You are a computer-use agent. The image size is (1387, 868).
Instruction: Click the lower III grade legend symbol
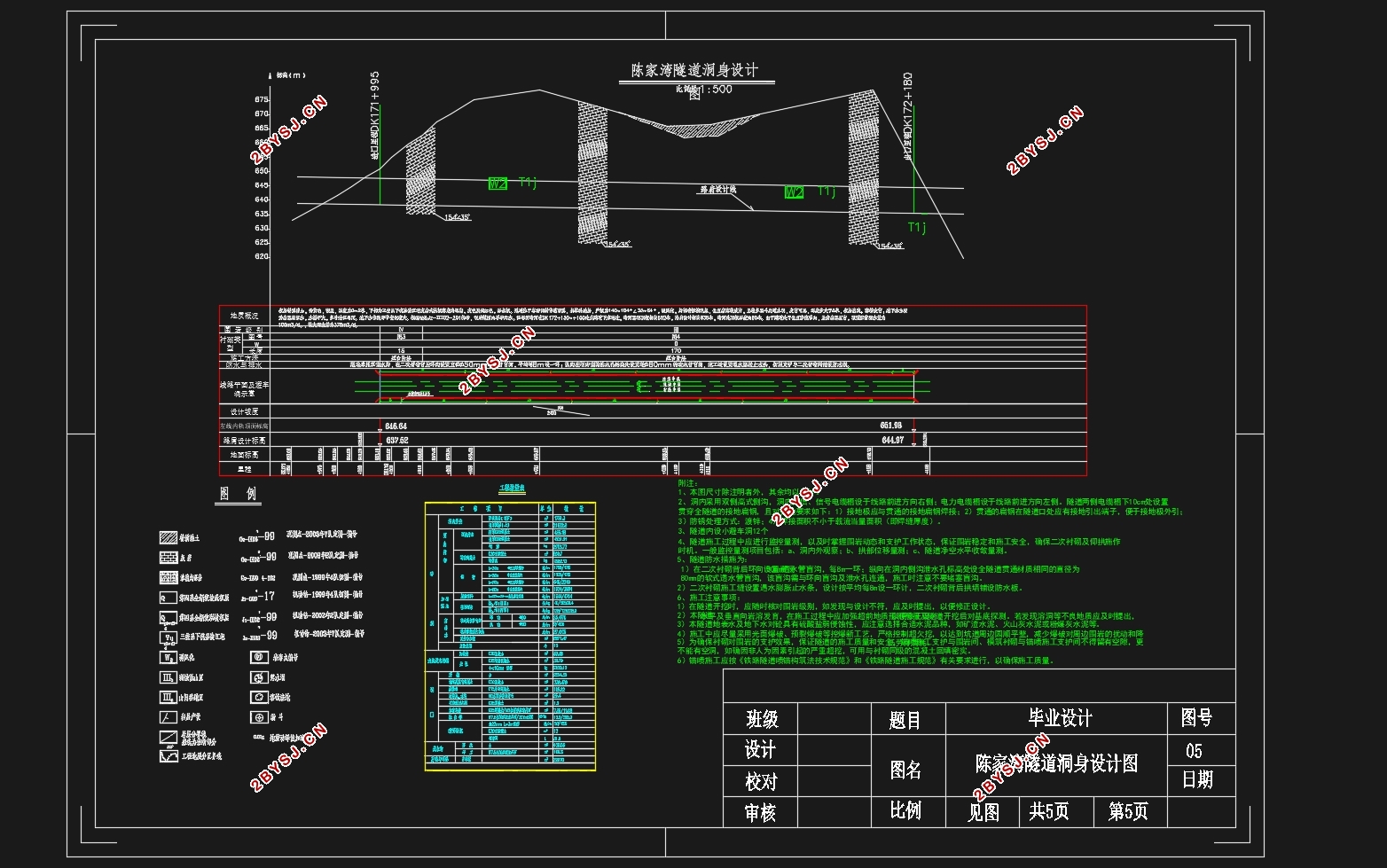coord(168,697)
